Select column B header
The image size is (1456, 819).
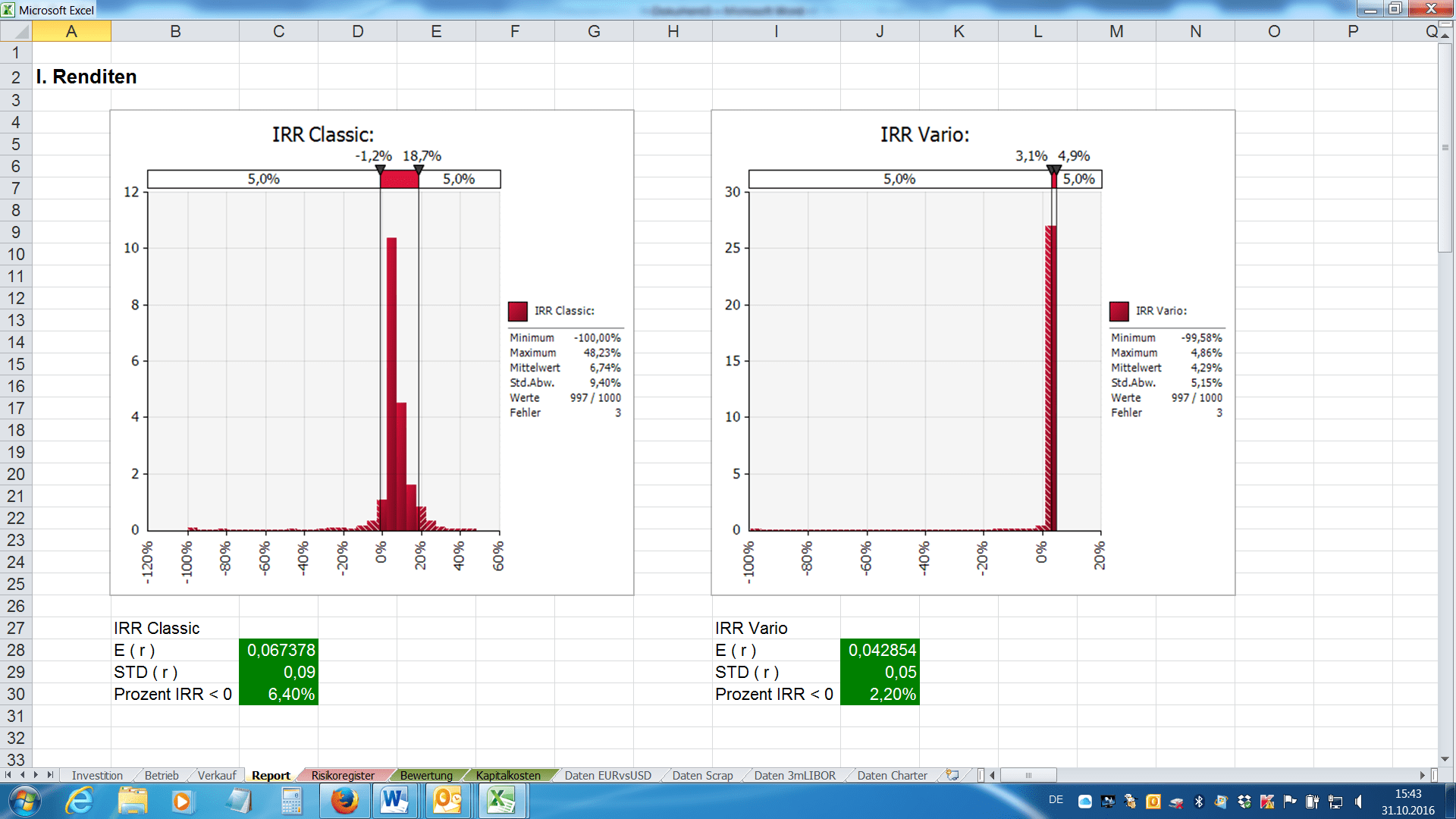tap(175, 31)
